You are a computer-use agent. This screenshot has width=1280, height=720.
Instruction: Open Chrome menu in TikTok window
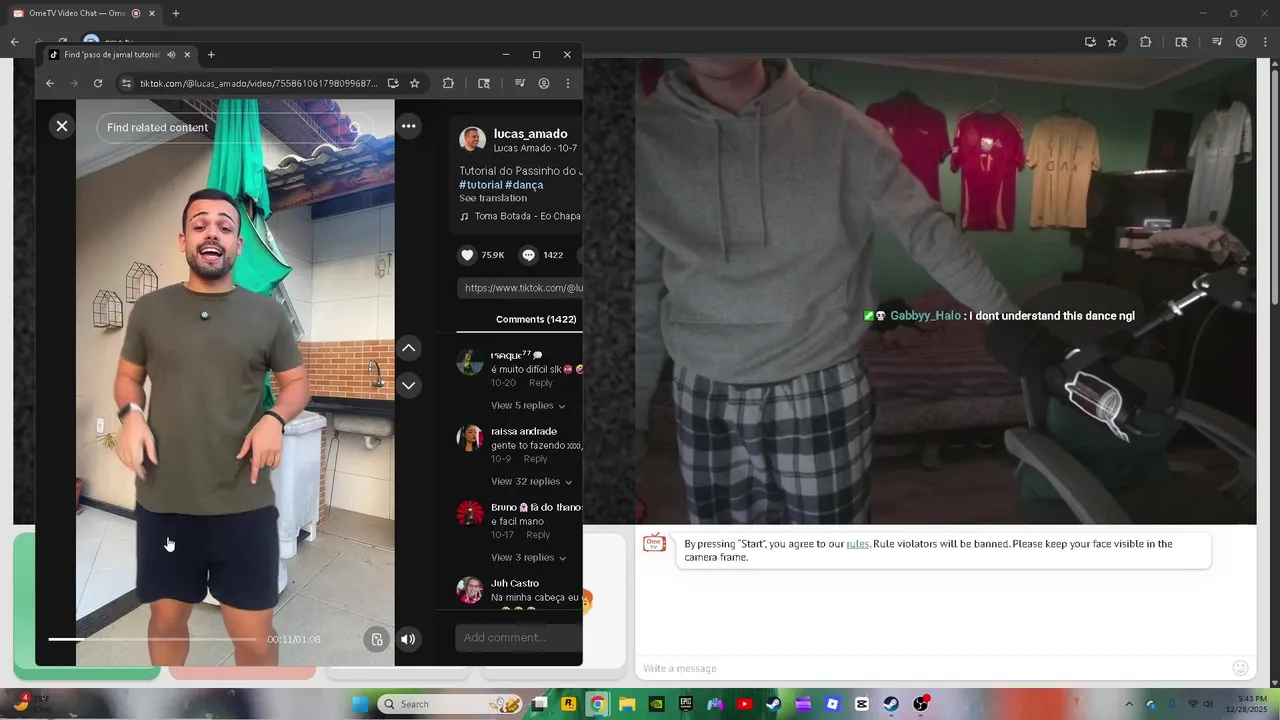568,83
